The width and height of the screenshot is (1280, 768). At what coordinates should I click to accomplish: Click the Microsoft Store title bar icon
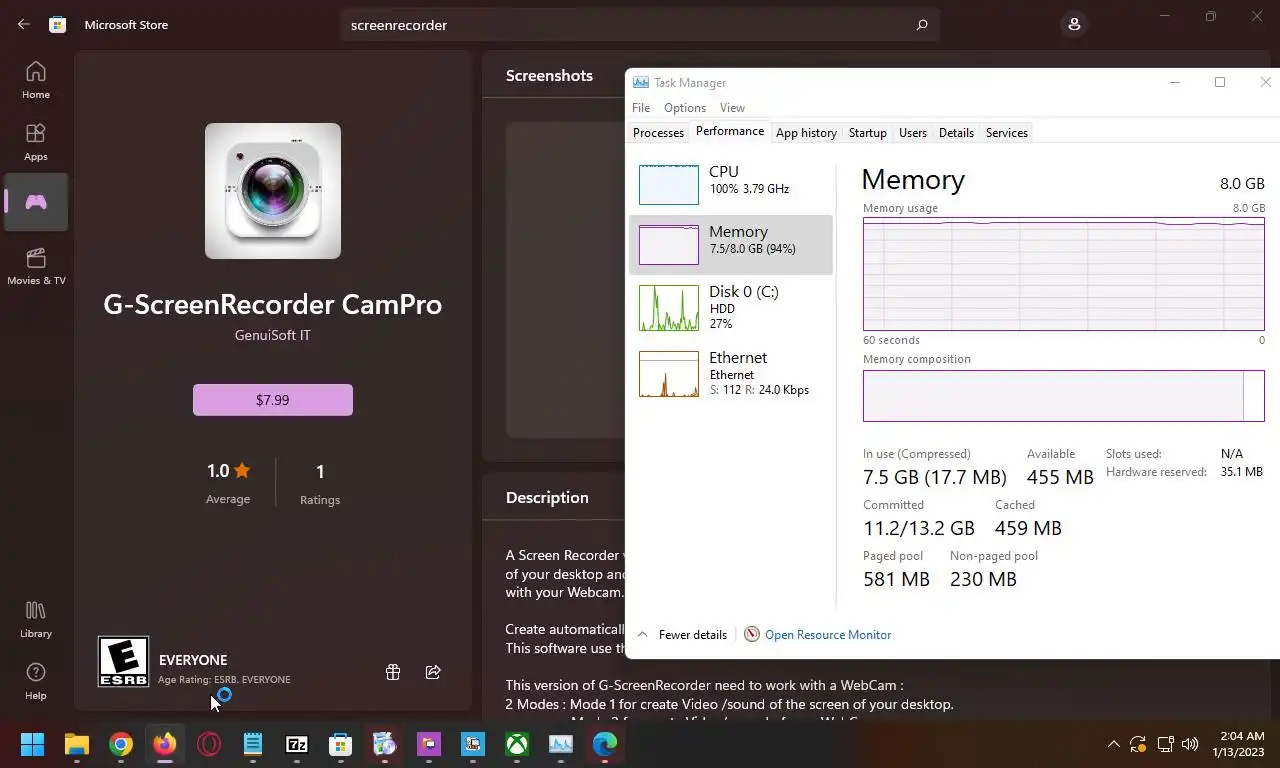click(x=58, y=24)
